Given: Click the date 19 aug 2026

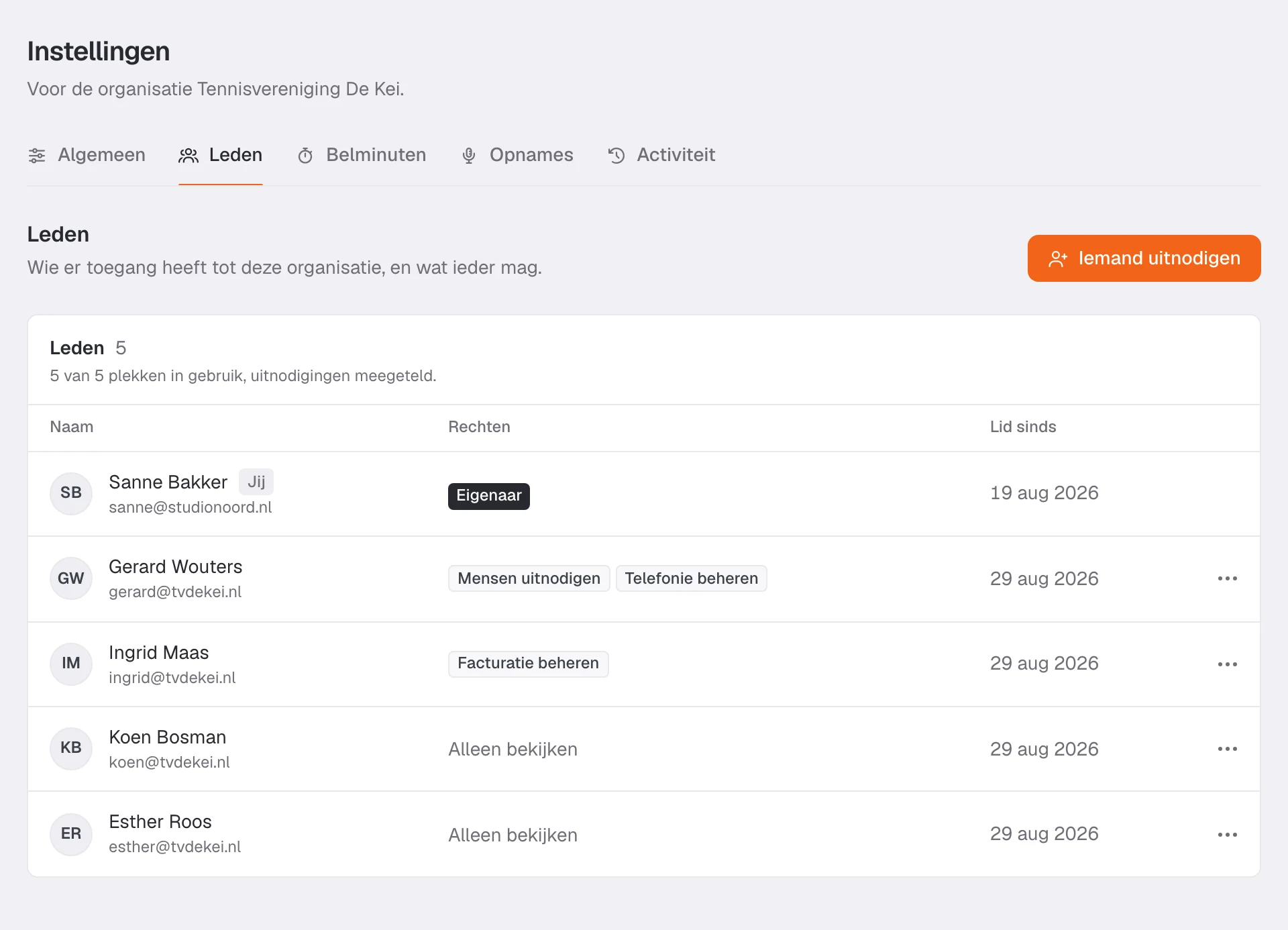Looking at the screenshot, I should pos(1044,493).
